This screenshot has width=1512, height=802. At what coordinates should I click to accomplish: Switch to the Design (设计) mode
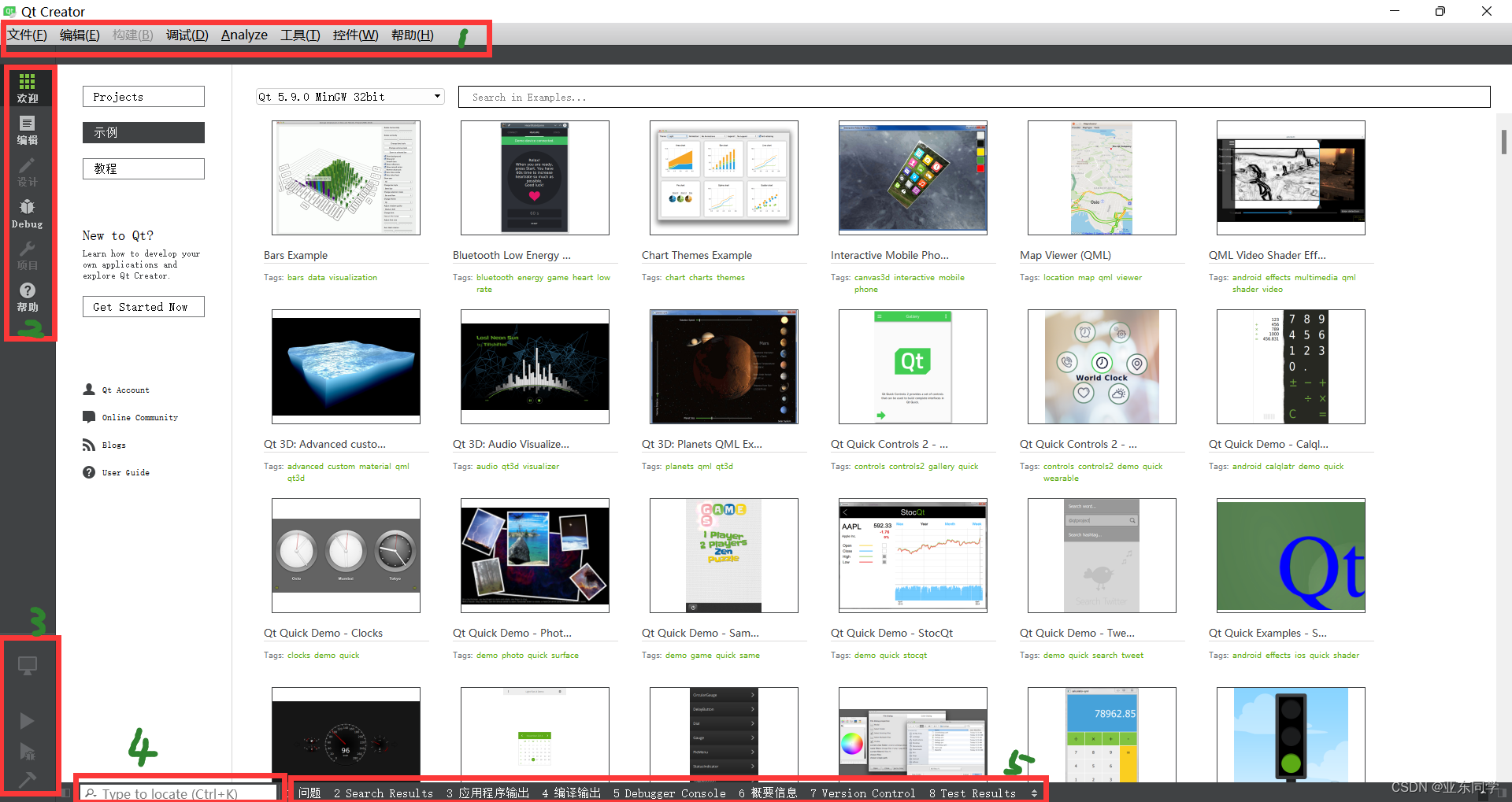point(28,172)
